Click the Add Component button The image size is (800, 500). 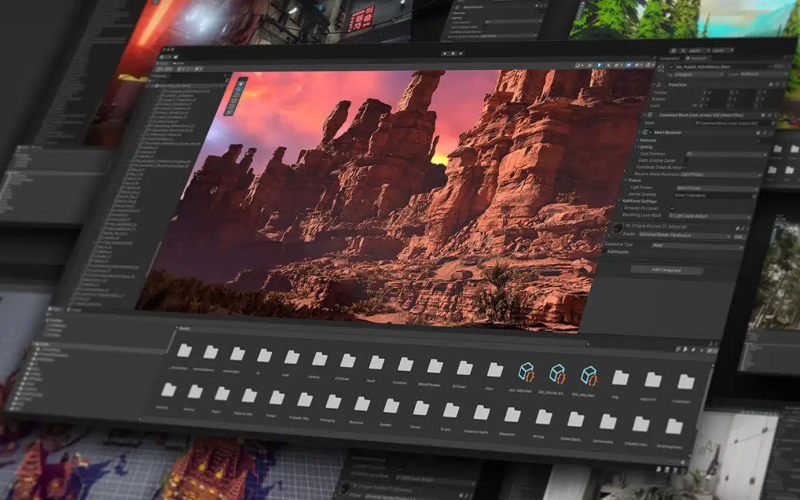click(667, 270)
